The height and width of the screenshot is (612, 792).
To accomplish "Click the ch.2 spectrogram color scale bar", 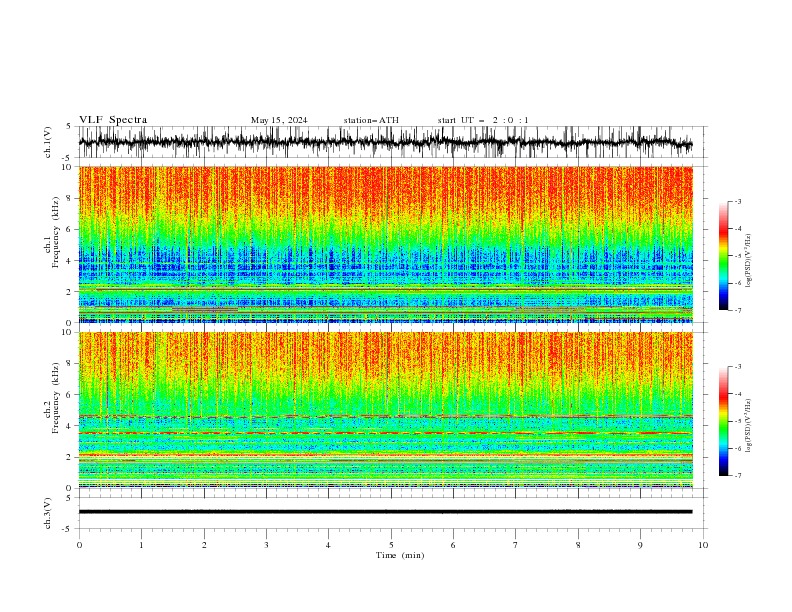I will [x=723, y=421].
